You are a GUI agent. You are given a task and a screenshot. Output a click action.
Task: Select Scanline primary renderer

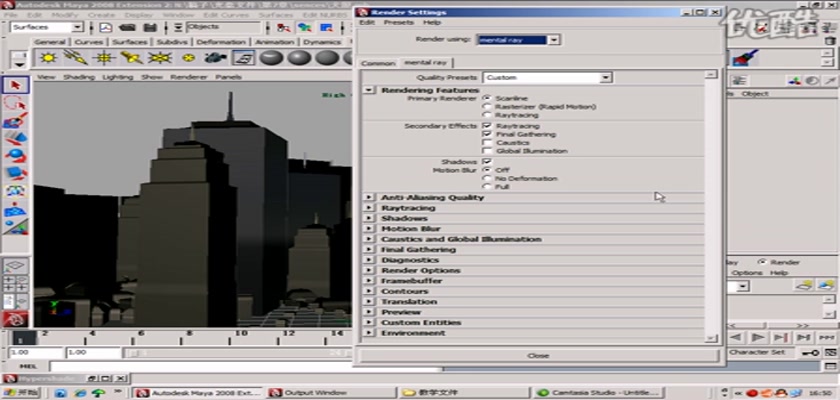click(x=486, y=99)
